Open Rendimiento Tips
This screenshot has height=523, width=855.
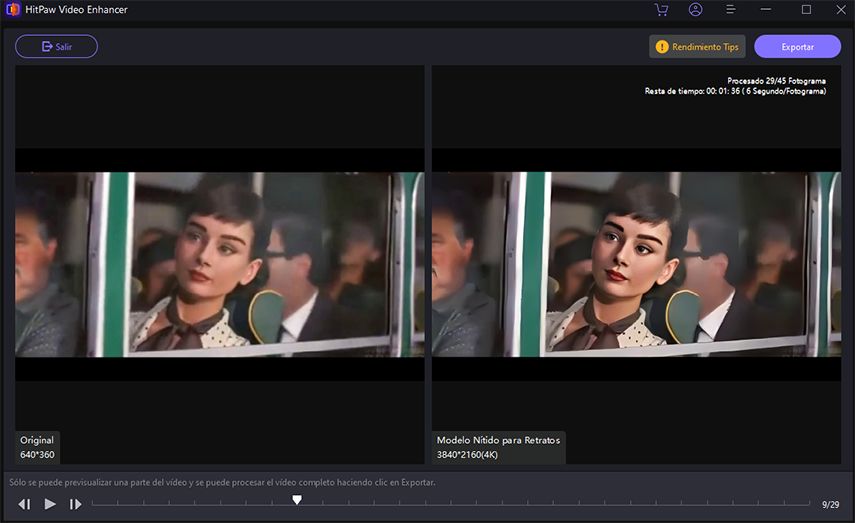click(697, 47)
